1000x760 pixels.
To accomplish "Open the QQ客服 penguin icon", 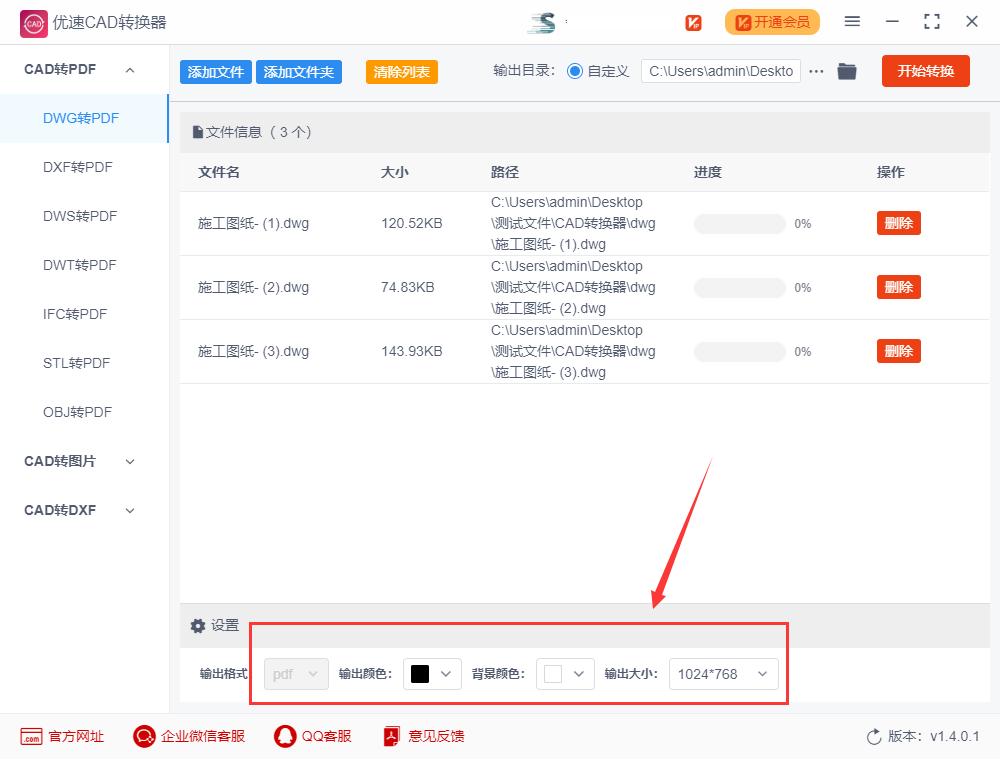I will click(x=284, y=736).
